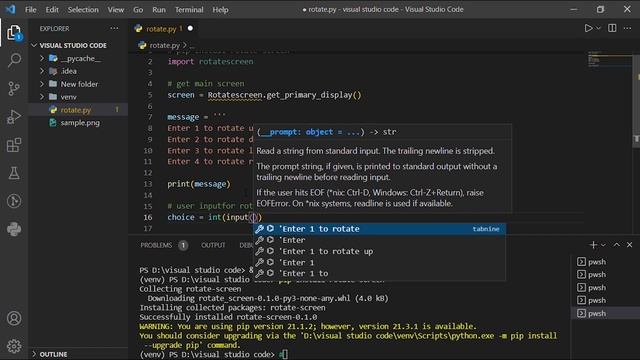Click the Visual Studio Code logo icon
This screenshot has height=360, width=640.
[11, 9]
